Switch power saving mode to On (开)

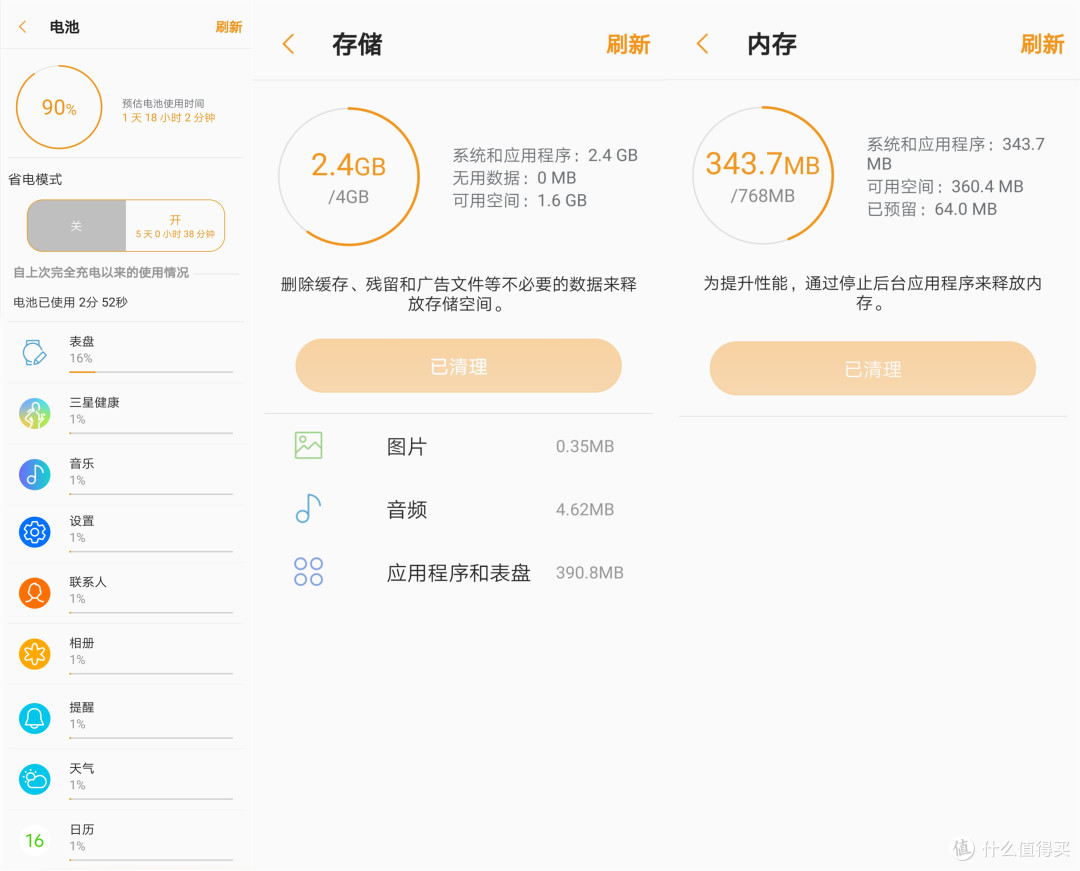[175, 226]
